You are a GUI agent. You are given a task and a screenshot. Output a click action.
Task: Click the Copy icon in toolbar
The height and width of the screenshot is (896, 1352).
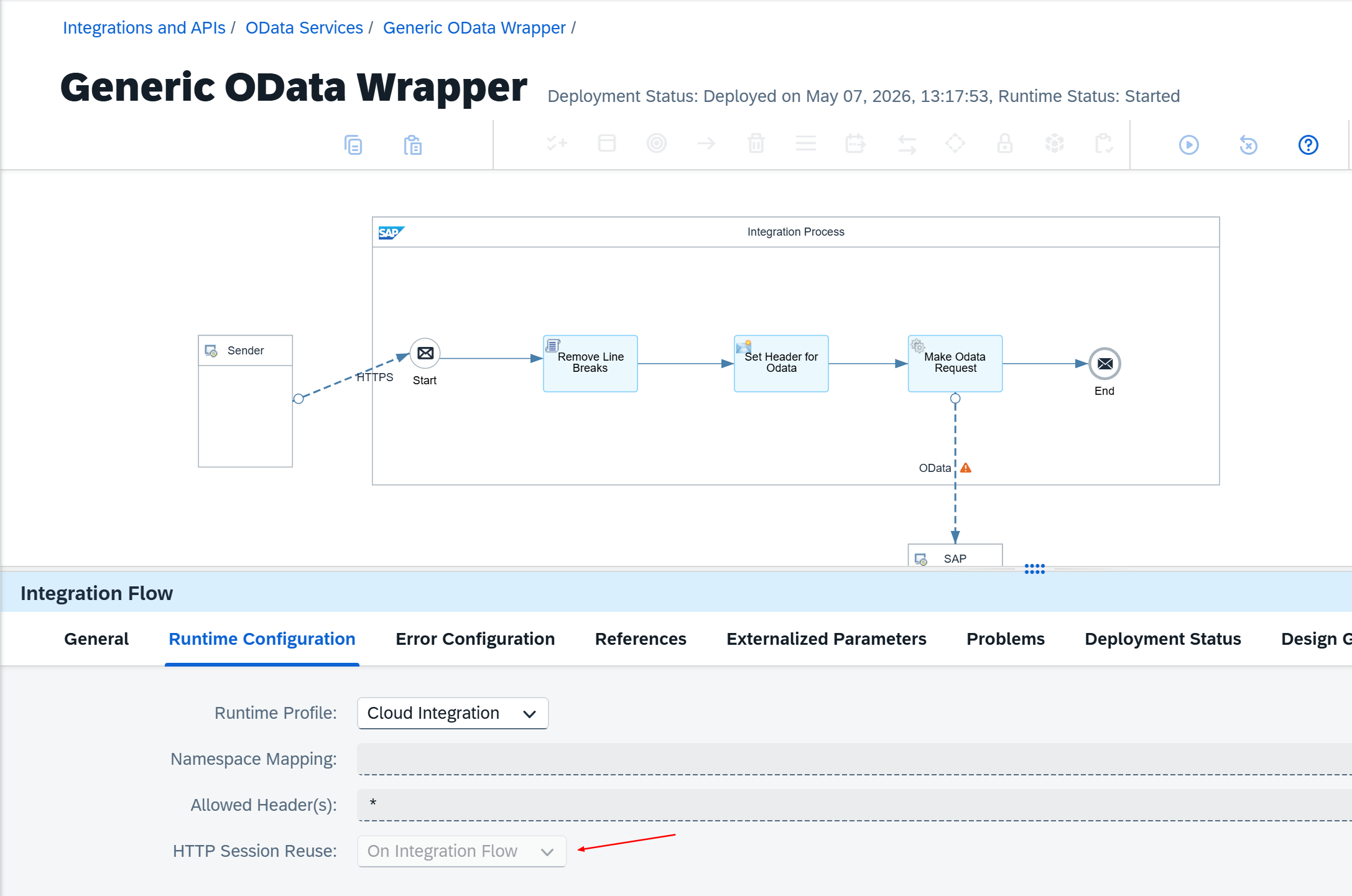(x=353, y=145)
